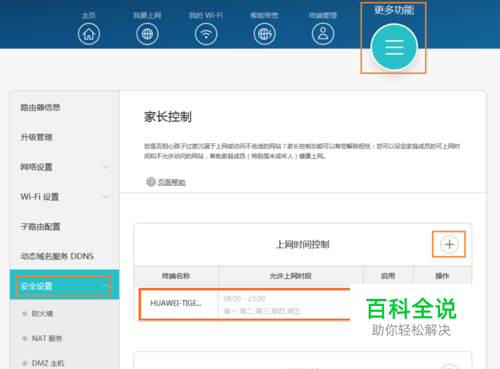Select 路由器信息 in the sidebar
This screenshot has height=369, width=500.
[40, 107]
